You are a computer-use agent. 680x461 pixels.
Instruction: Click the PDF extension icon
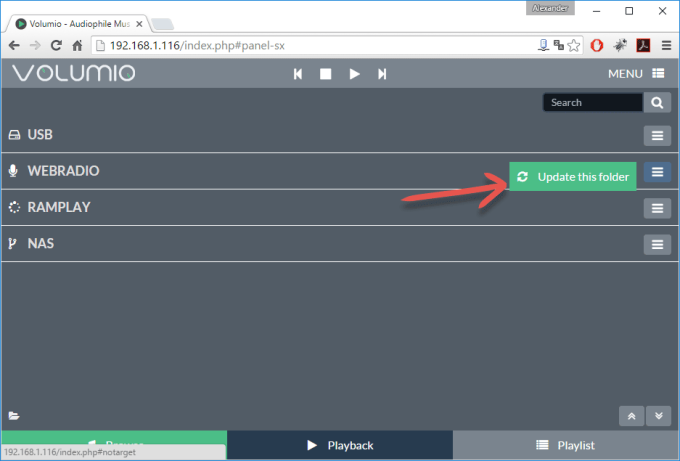point(643,45)
